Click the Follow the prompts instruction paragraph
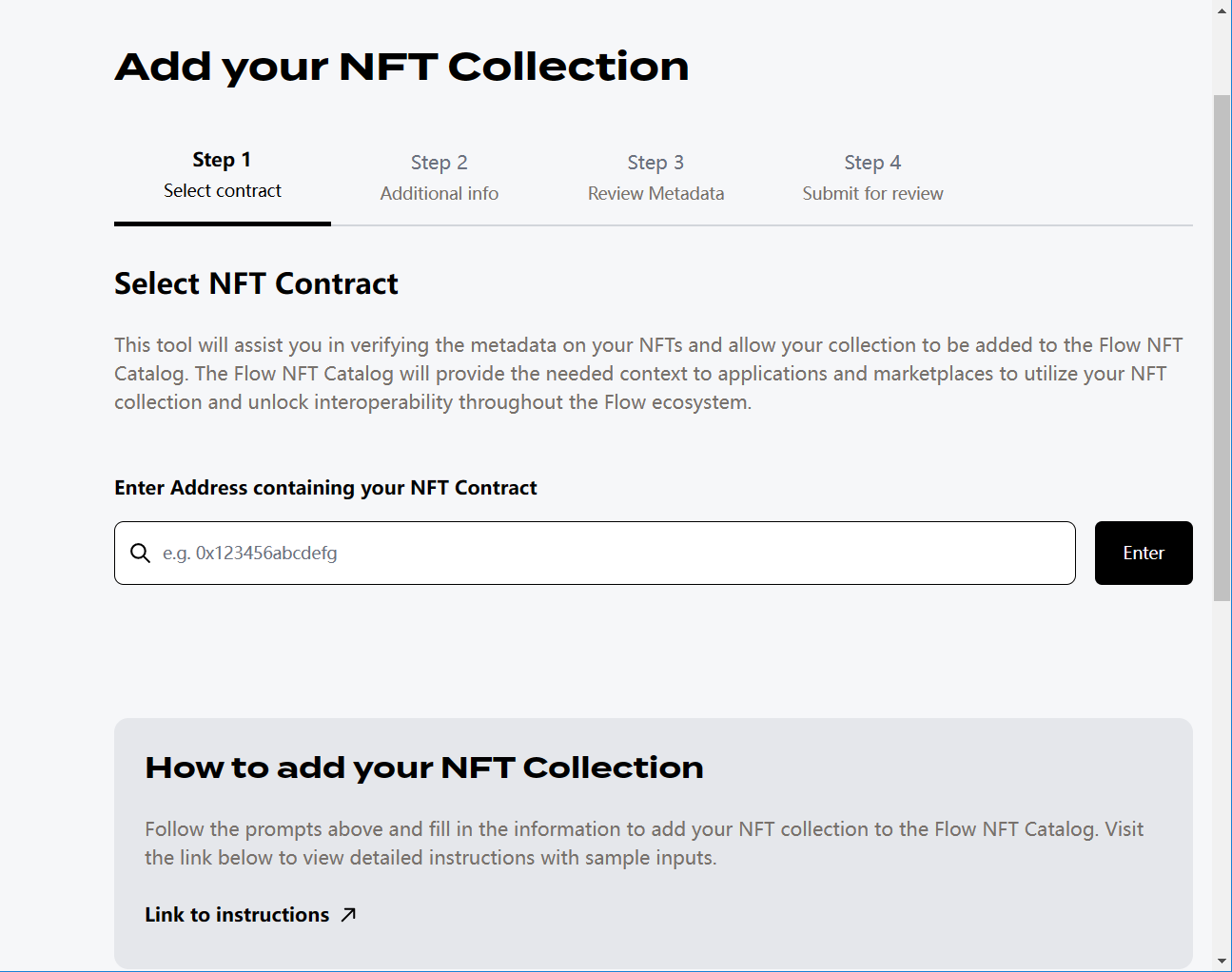This screenshot has width=1232, height=972. point(643,844)
